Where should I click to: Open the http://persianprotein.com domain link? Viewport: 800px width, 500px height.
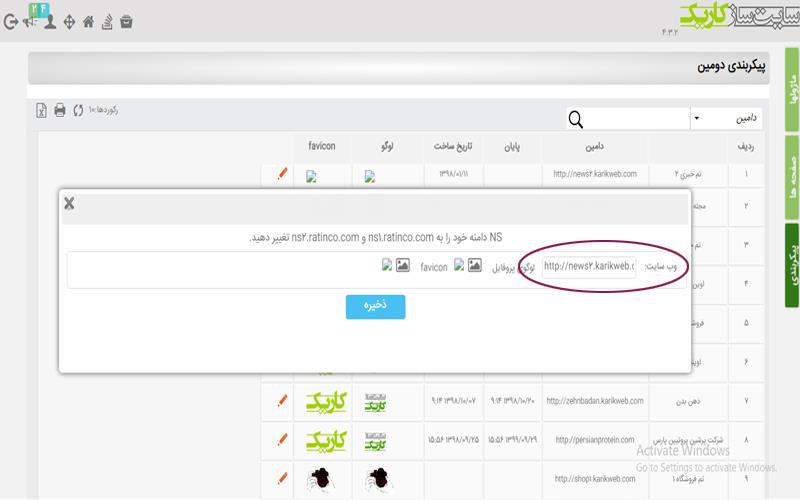pos(595,439)
